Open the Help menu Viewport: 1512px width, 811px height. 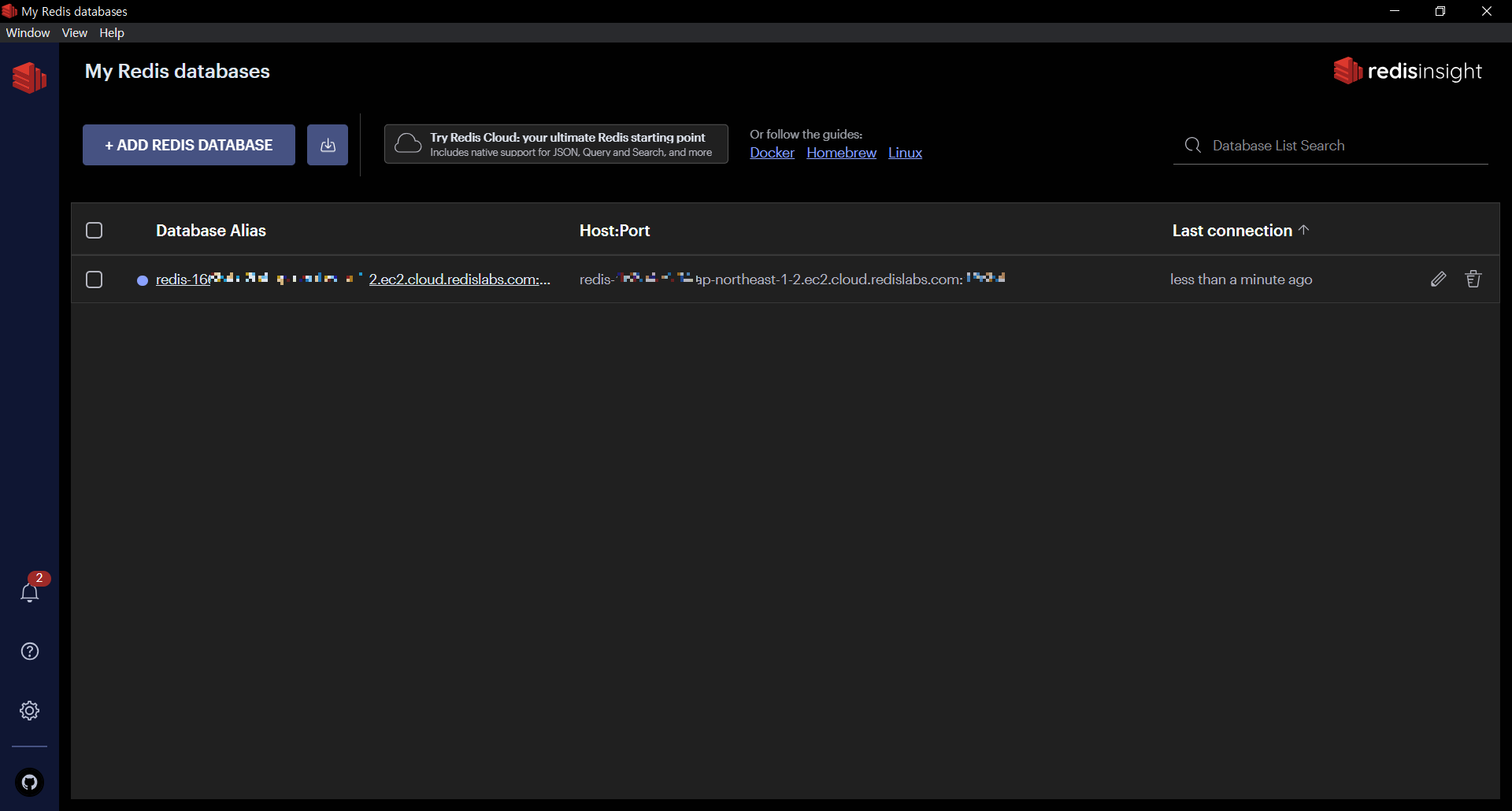click(x=112, y=32)
